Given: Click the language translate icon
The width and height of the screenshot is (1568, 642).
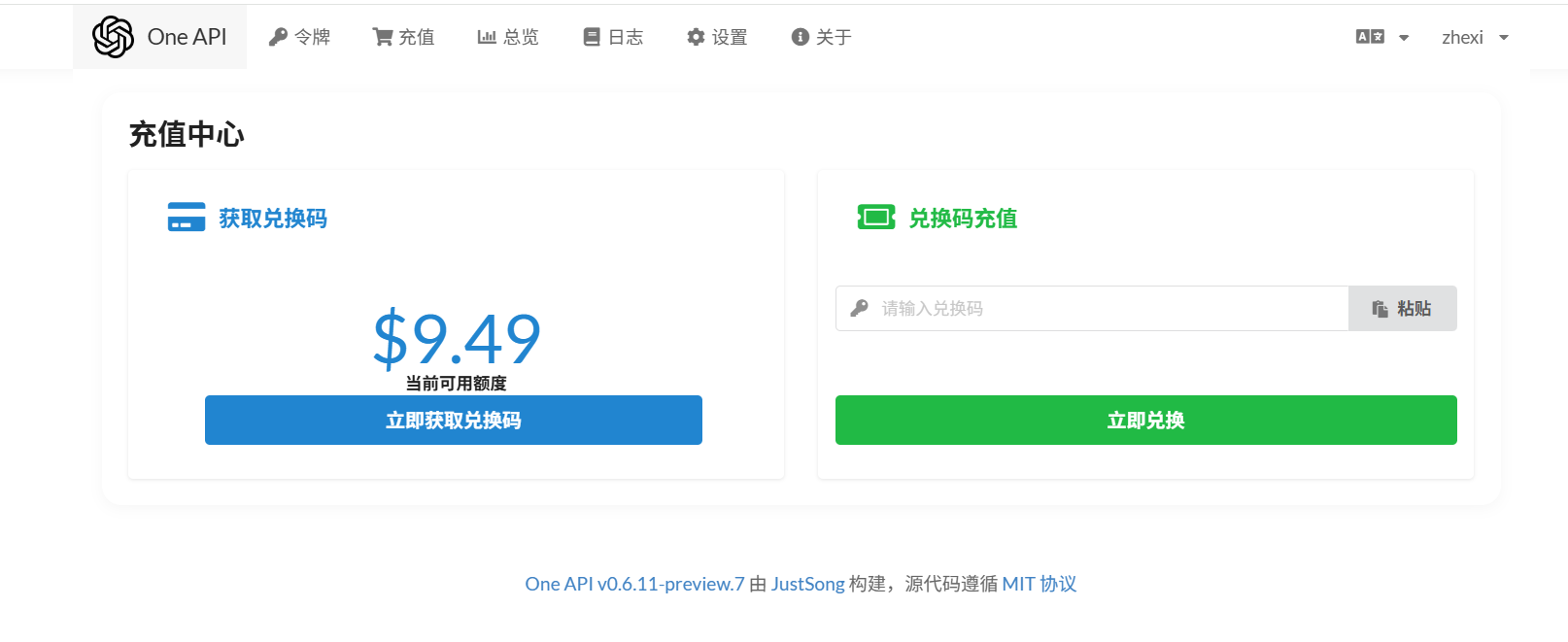Looking at the screenshot, I should [1370, 37].
